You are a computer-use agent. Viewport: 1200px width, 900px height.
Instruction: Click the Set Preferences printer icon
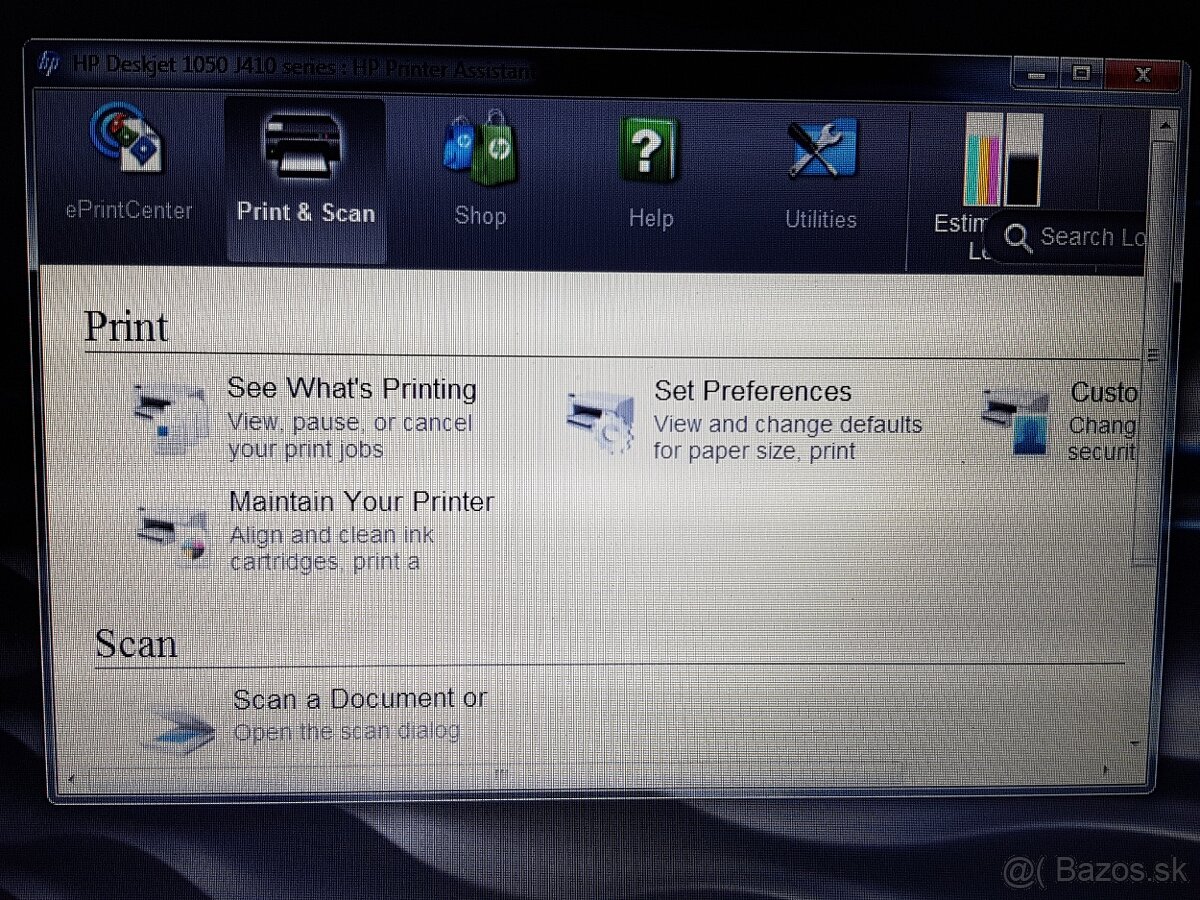[600, 420]
